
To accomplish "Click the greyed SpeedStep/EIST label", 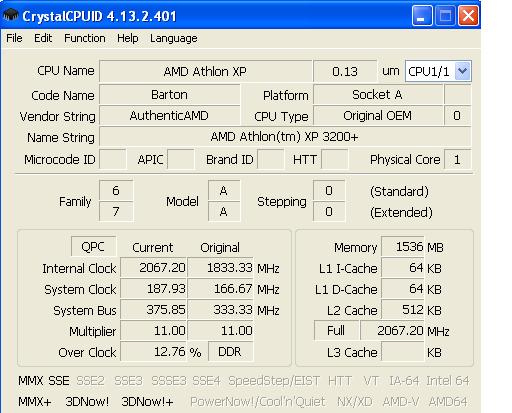I will pos(274,381).
